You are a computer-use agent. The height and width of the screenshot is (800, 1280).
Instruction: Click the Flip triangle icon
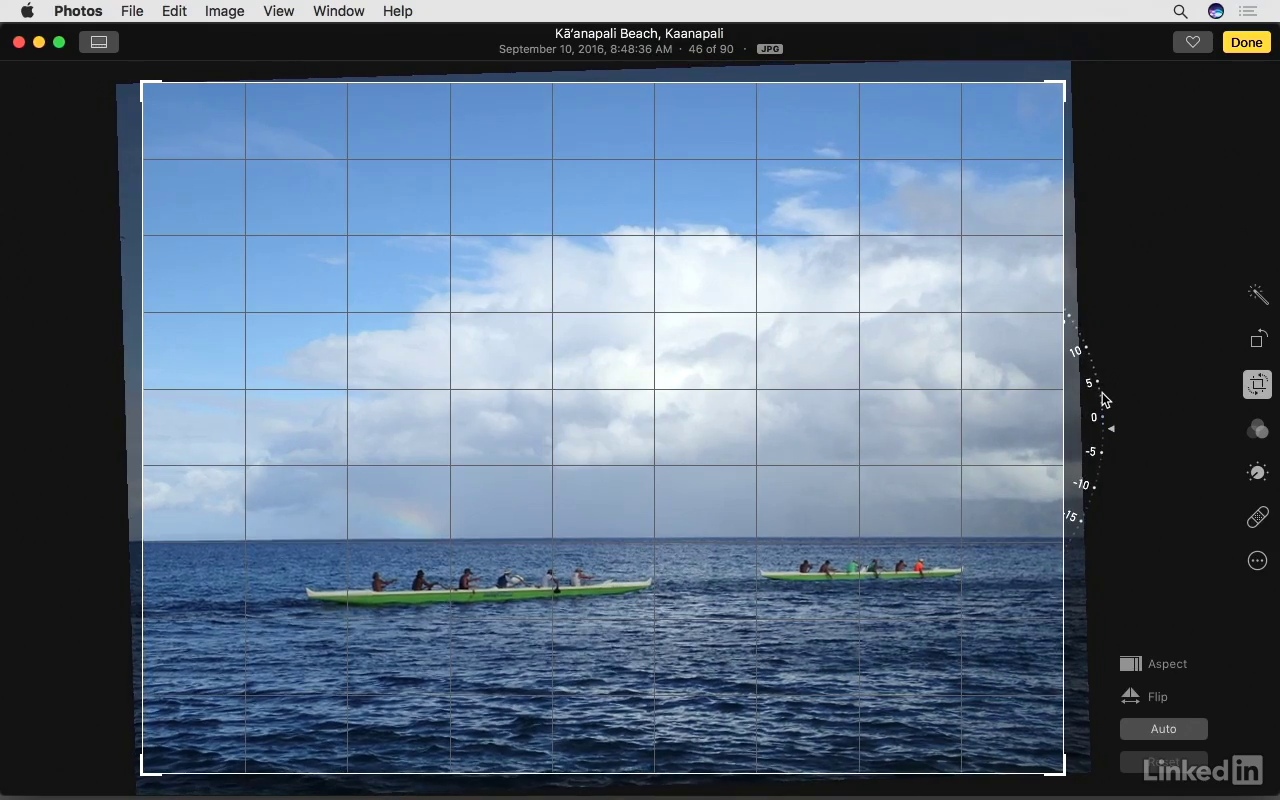click(1130, 696)
